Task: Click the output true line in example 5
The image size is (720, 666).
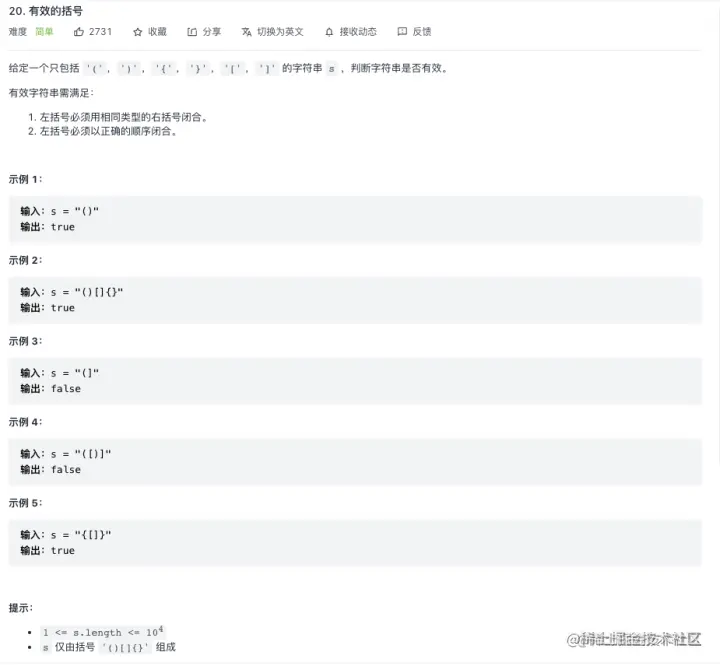Action: [x=47, y=550]
